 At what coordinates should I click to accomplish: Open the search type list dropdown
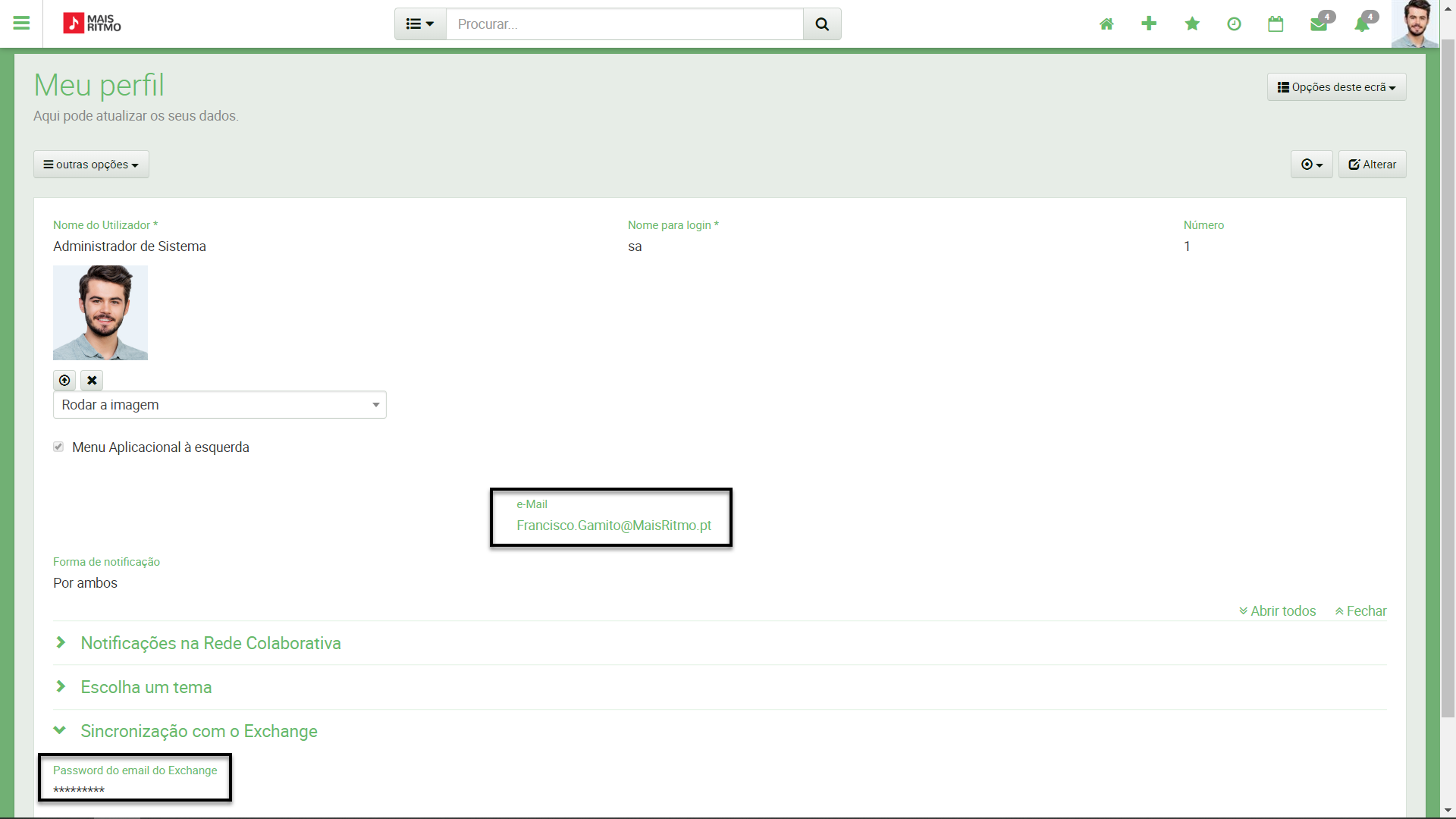(420, 24)
